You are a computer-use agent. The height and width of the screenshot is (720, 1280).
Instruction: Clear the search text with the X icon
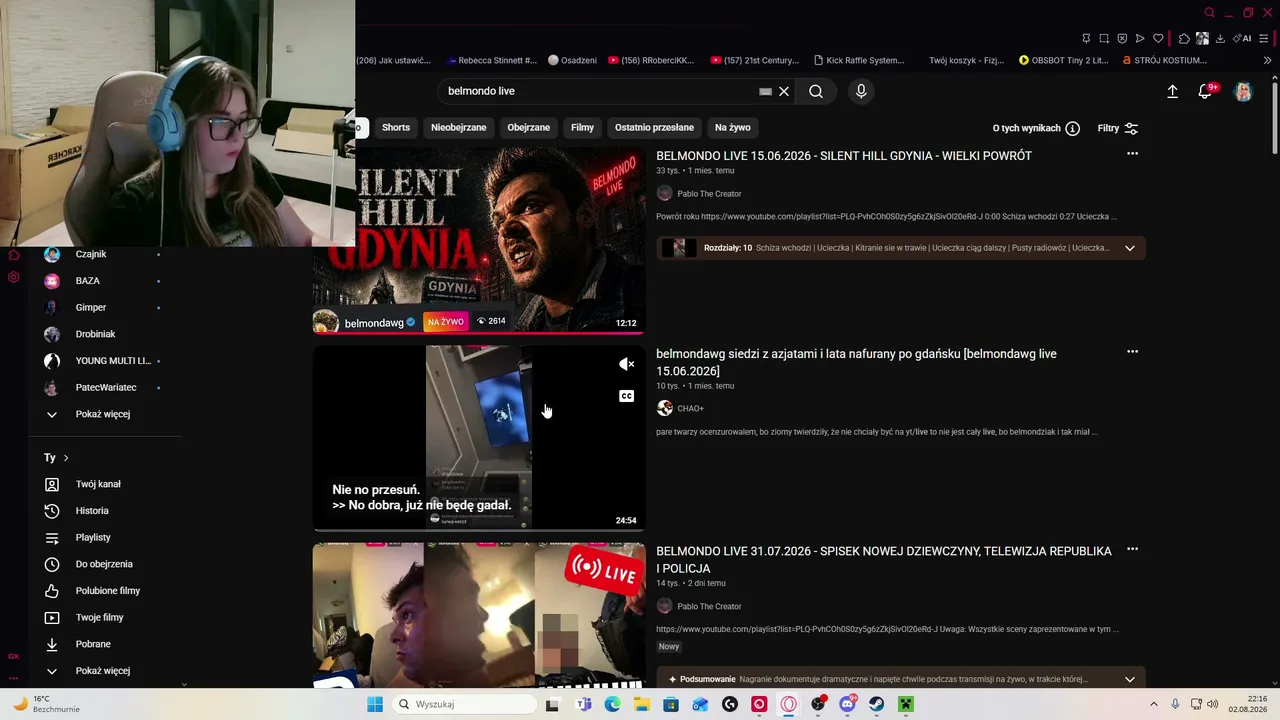click(x=784, y=91)
